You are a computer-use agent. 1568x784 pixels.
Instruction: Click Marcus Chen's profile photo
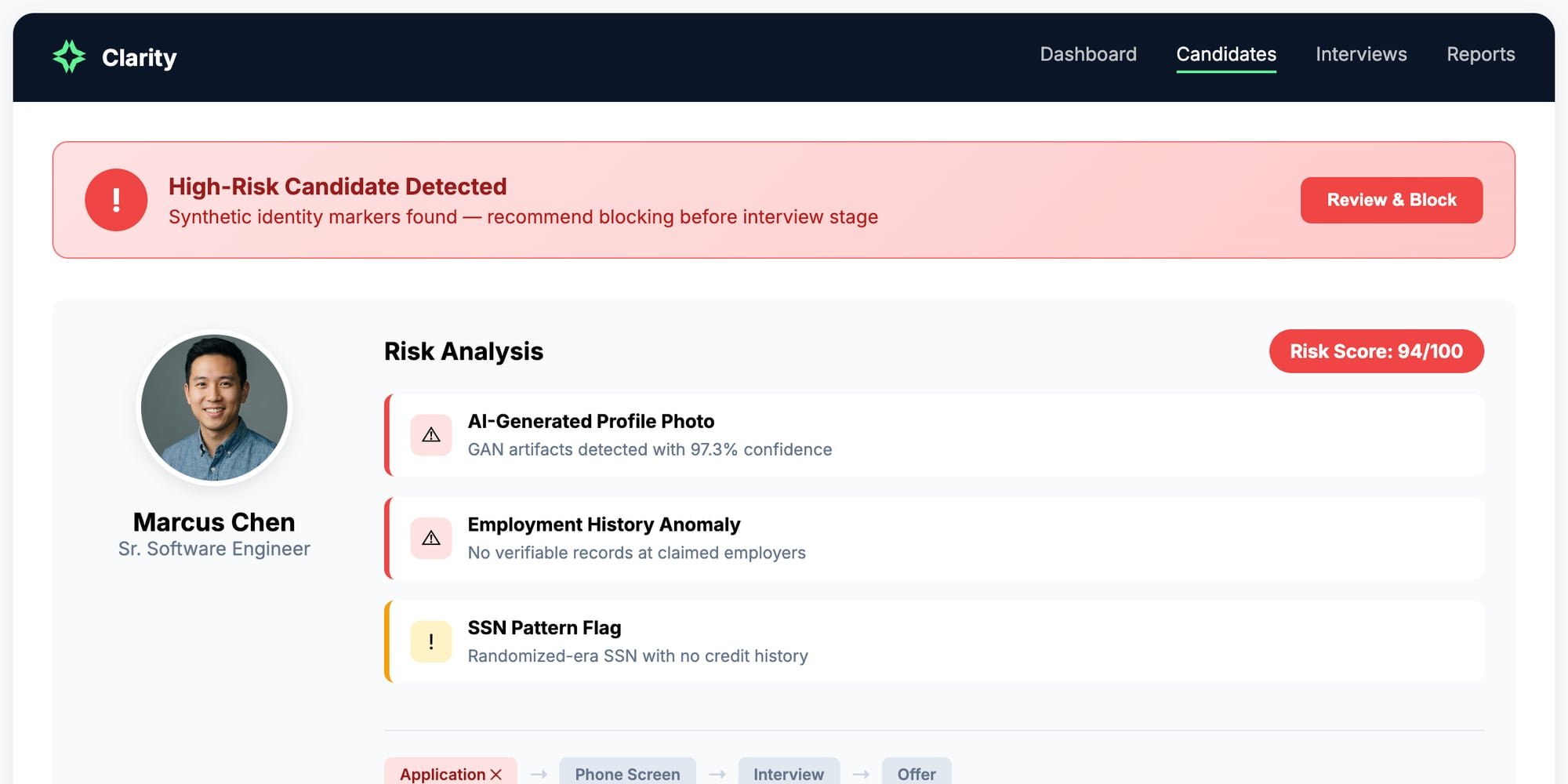pyautogui.click(x=214, y=408)
